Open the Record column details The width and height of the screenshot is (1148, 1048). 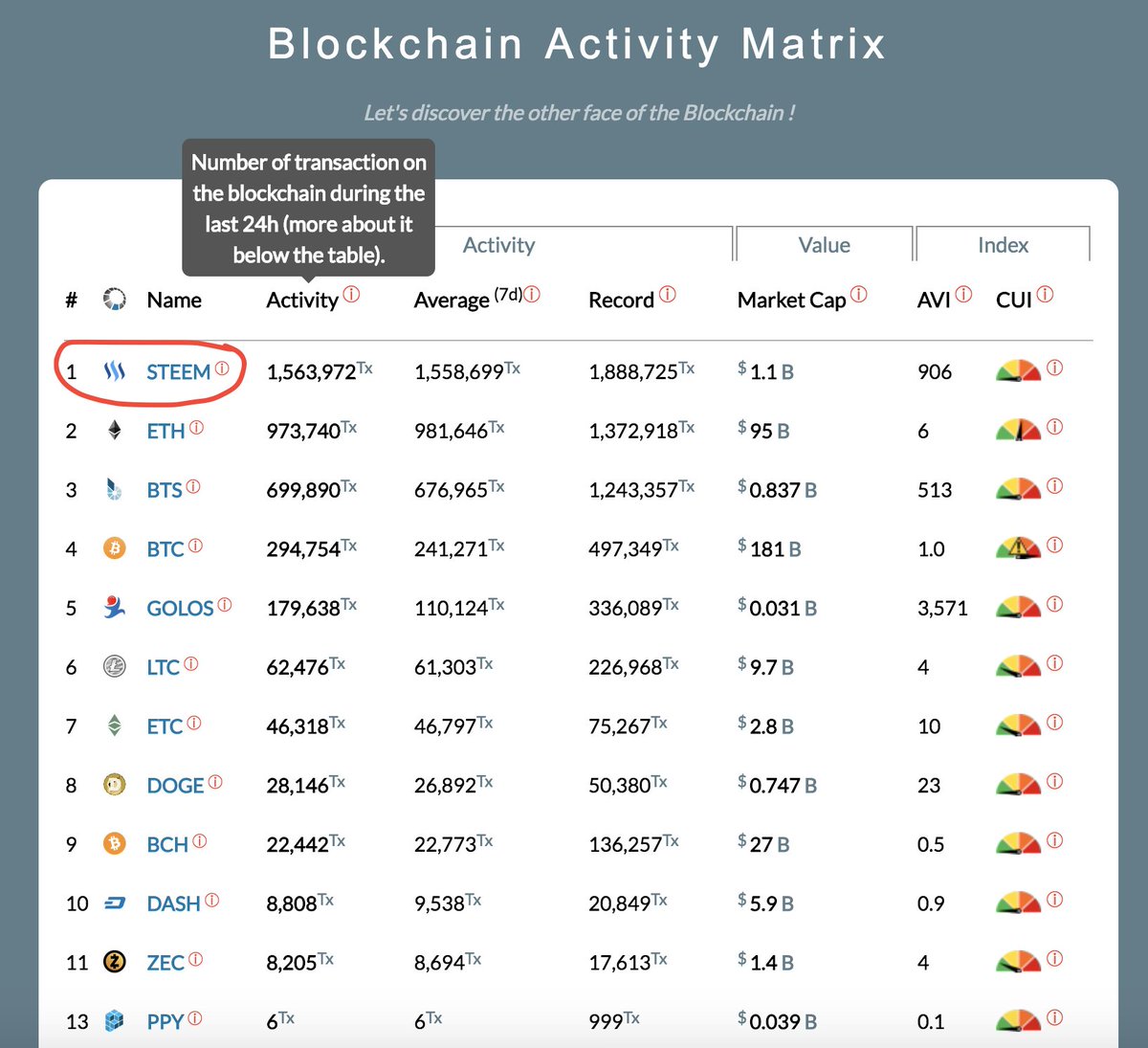click(x=668, y=292)
